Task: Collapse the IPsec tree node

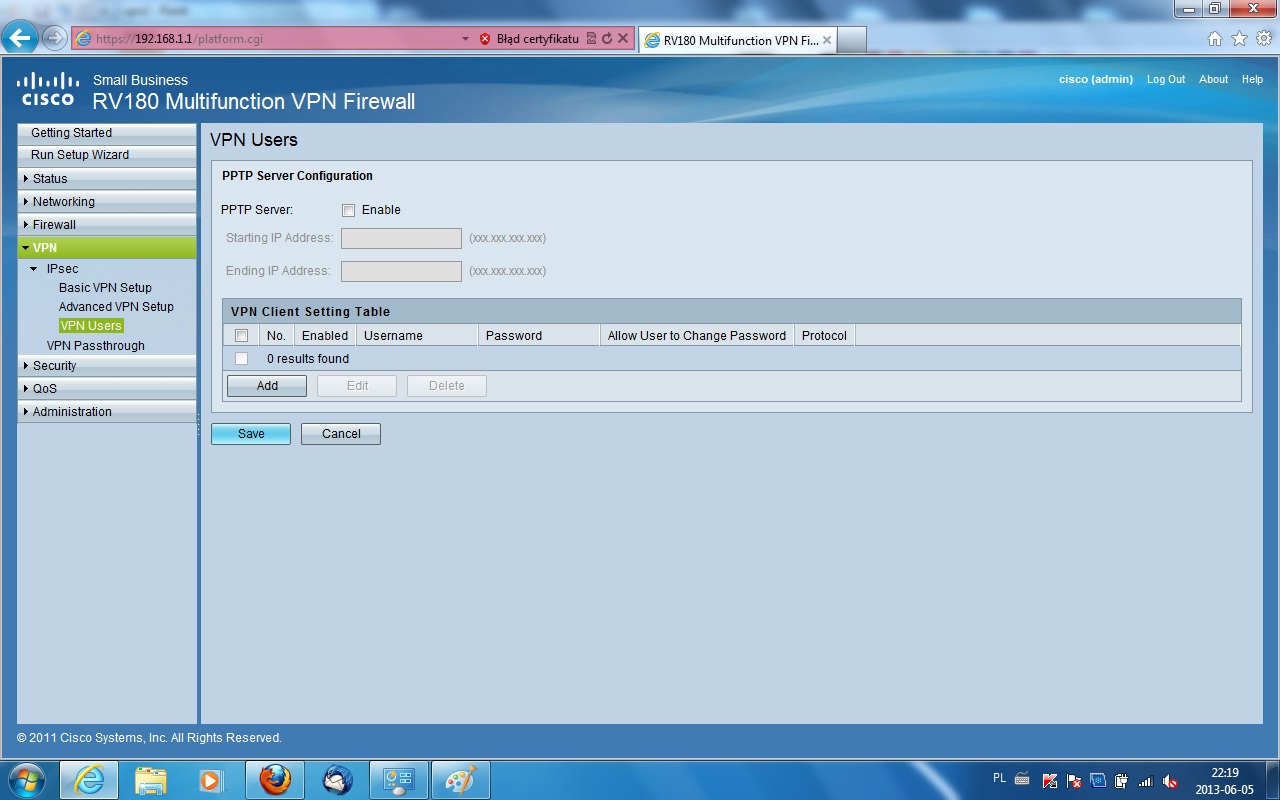Action: (x=35, y=269)
